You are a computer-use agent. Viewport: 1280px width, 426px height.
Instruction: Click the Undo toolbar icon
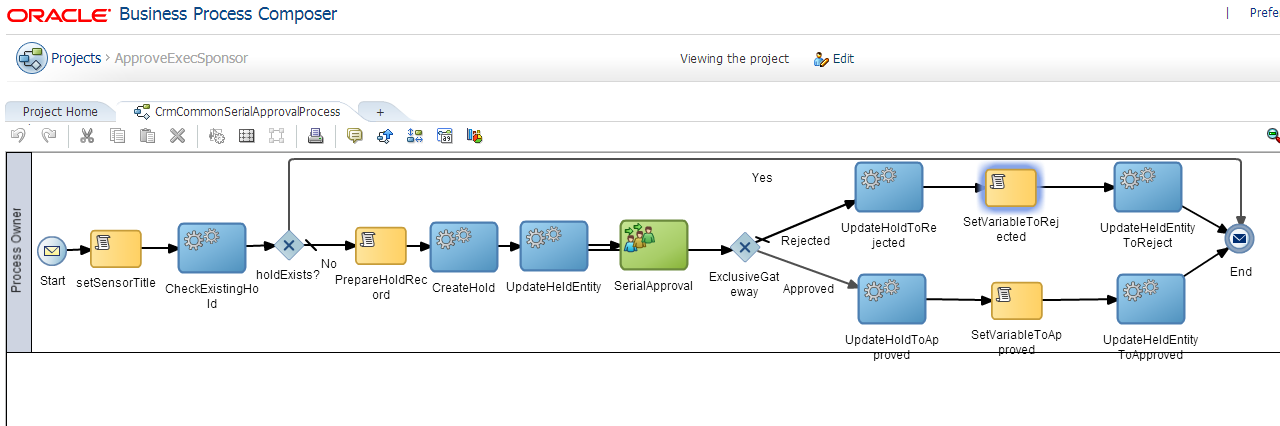(x=18, y=136)
